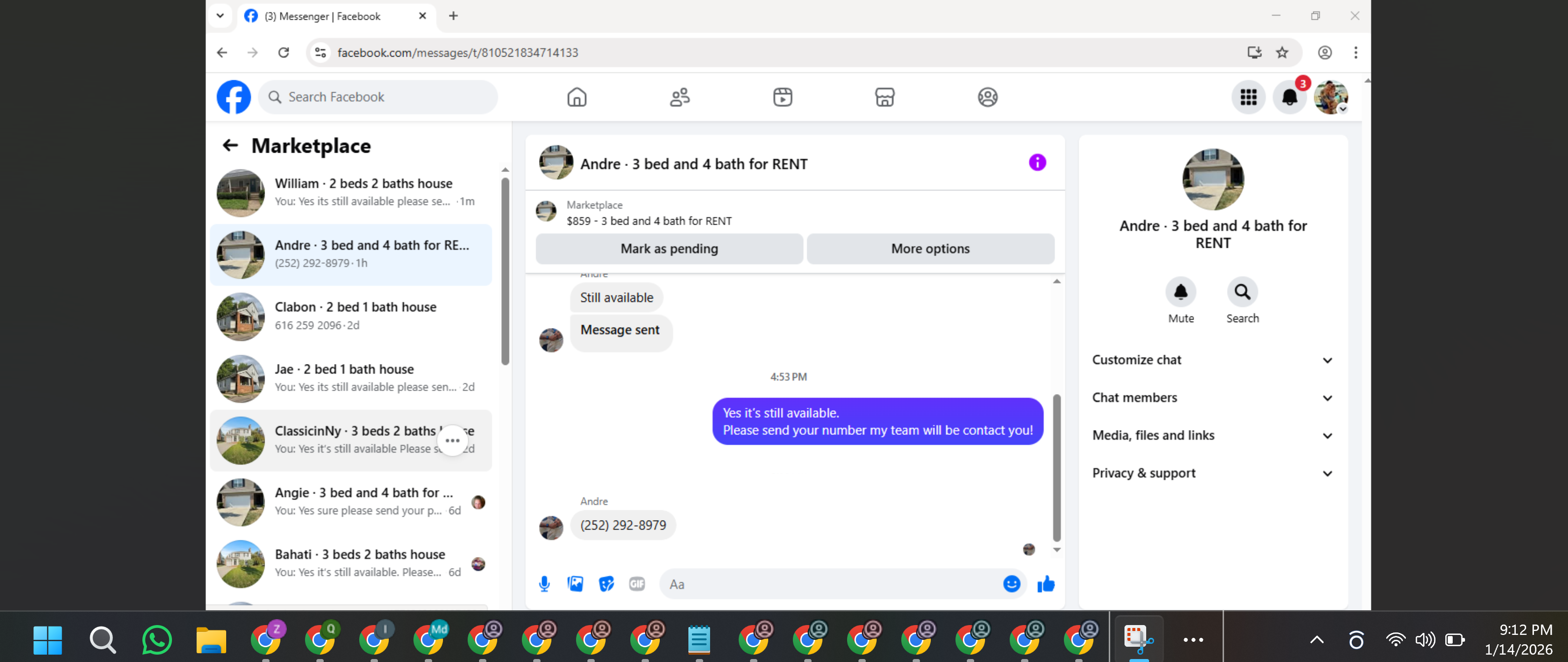The image size is (1568, 662).
Task: Open the Friends tab in top navigation
Action: pos(680,98)
